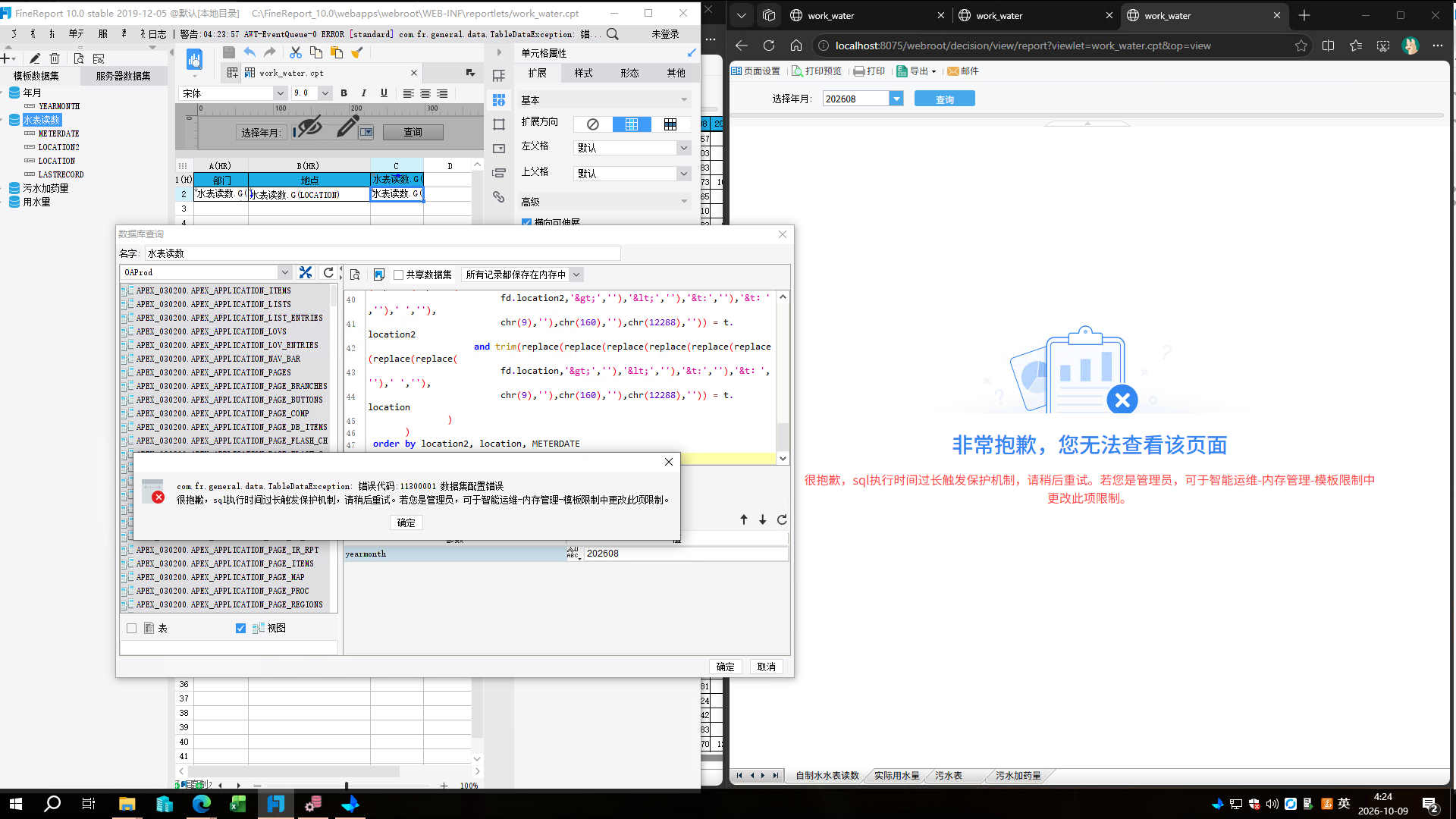Click the format painter brush icon
Screen dimensions: 1456x819
pyautogui.click(x=357, y=52)
